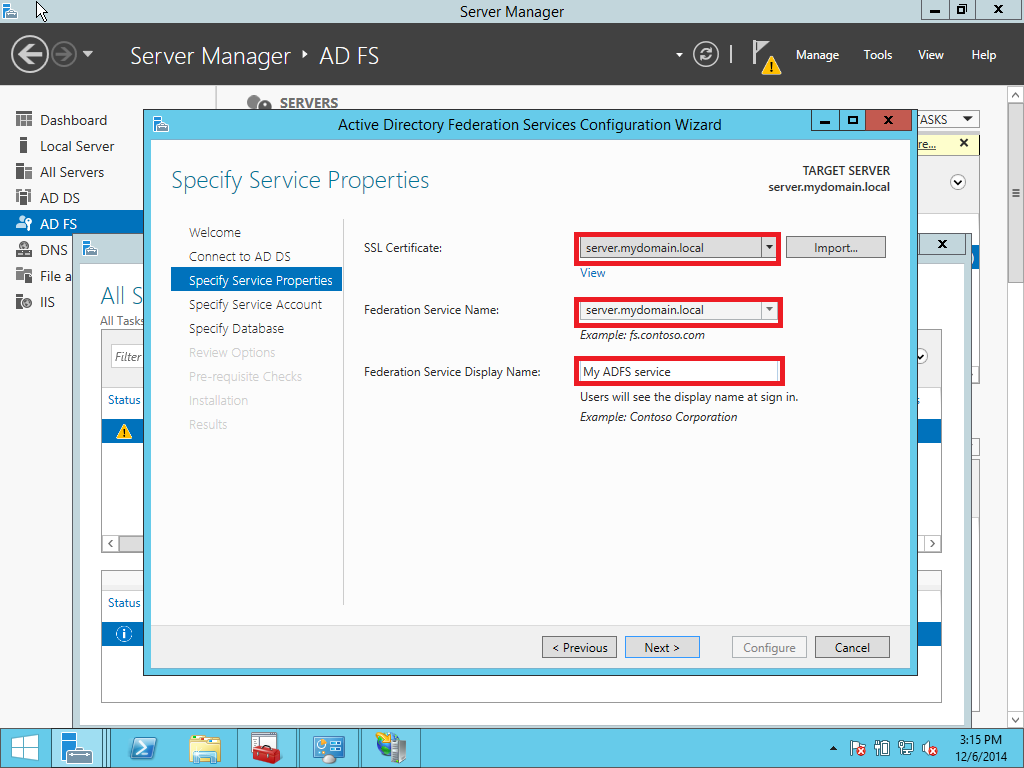Click the back navigation arrow
This screenshot has height=768, width=1024.
point(29,53)
